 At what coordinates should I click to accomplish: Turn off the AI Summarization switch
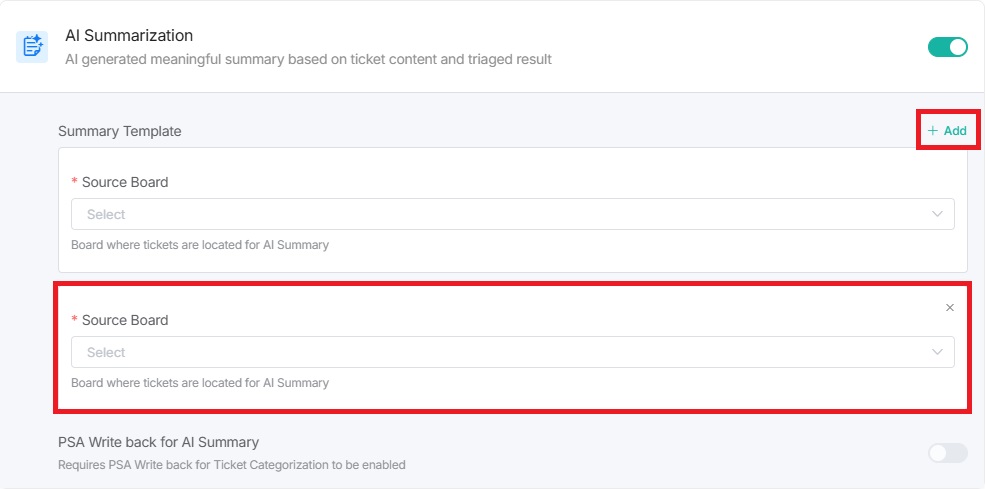point(947,47)
